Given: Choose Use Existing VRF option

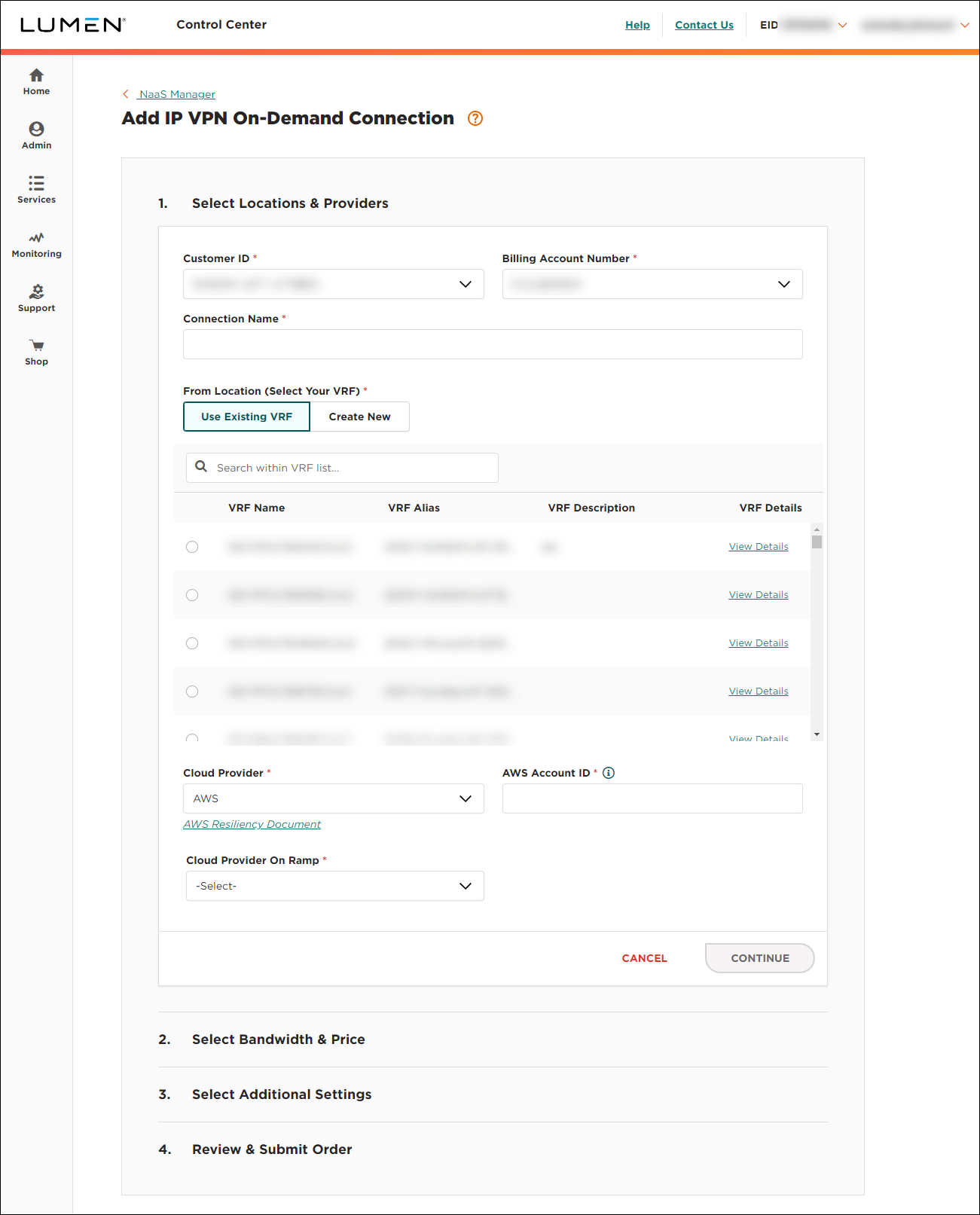Looking at the screenshot, I should (246, 417).
